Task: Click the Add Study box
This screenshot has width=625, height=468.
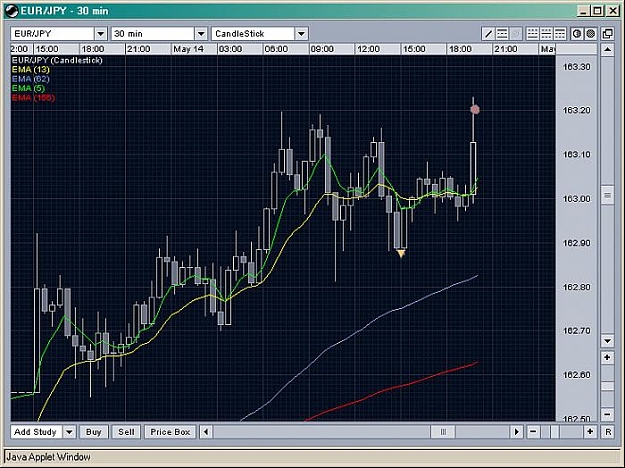Action: click(x=37, y=432)
